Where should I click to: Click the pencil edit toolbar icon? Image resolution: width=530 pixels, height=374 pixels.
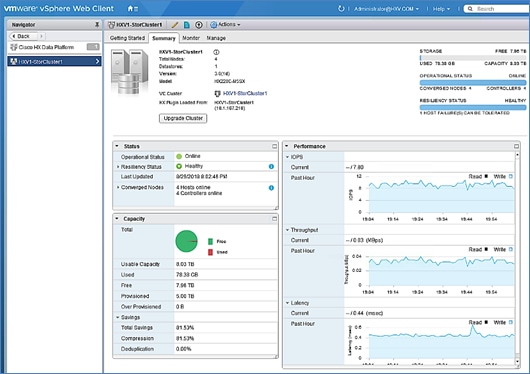click(x=175, y=25)
